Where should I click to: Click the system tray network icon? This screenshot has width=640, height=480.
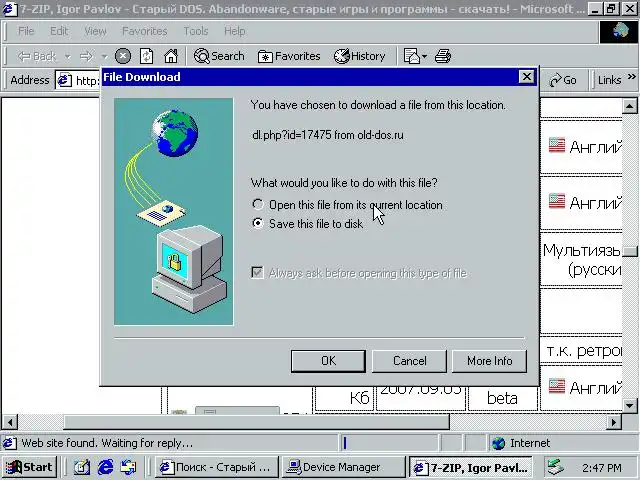556,467
